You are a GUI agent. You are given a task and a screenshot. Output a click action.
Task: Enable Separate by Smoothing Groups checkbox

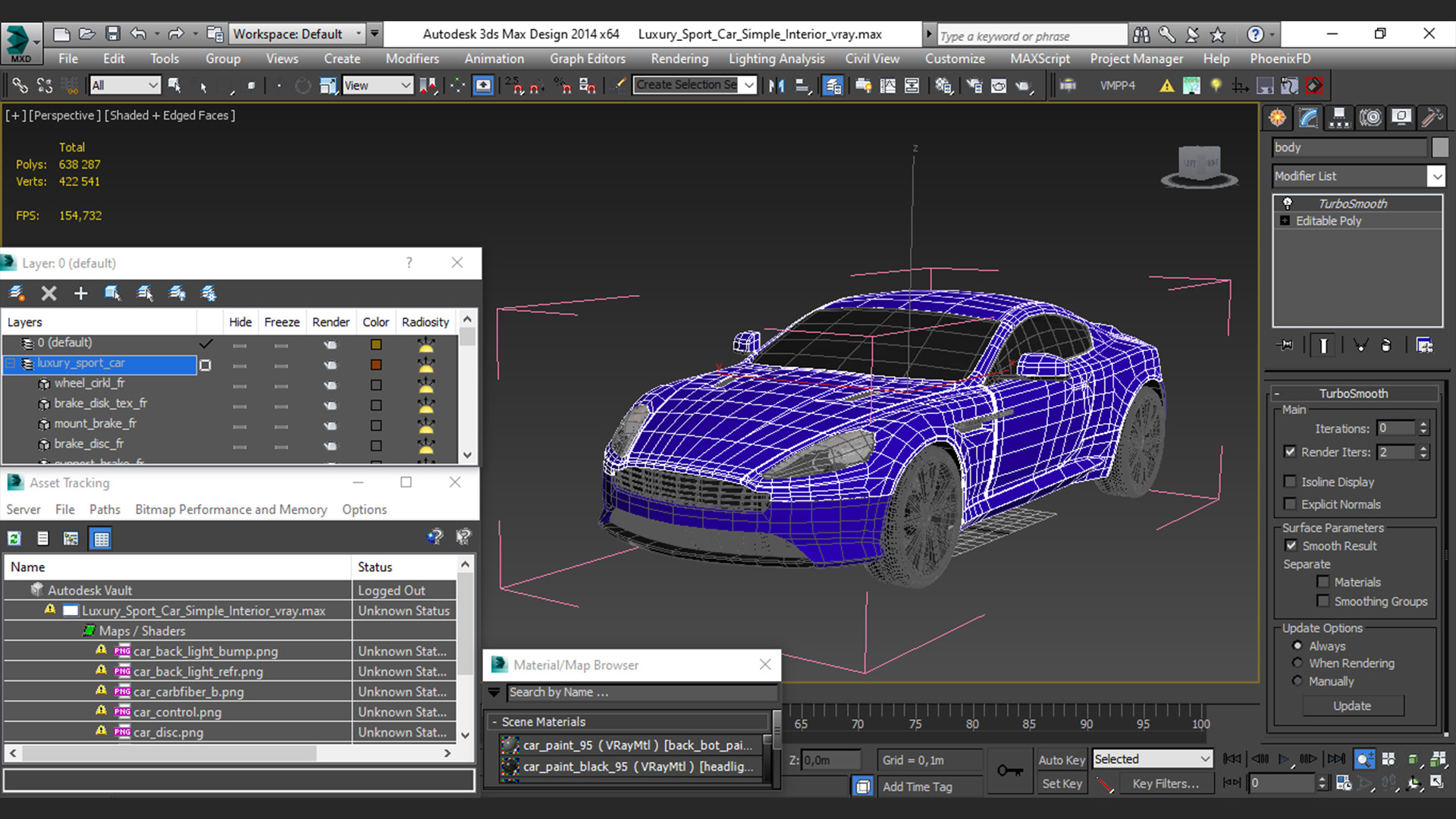[1323, 601]
